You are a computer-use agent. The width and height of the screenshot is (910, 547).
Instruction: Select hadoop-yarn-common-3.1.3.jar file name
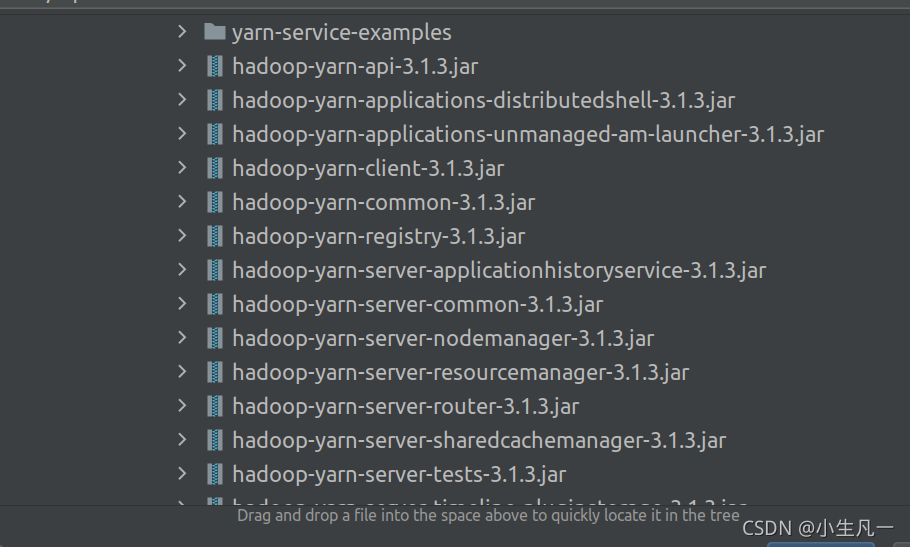[384, 202]
